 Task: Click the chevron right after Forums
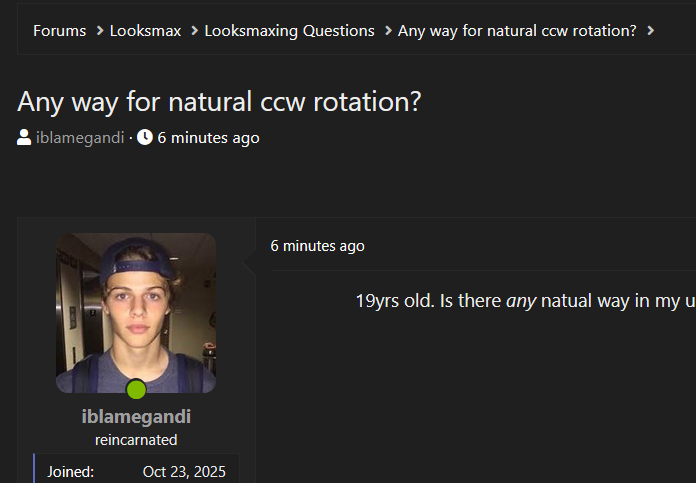(x=100, y=31)
